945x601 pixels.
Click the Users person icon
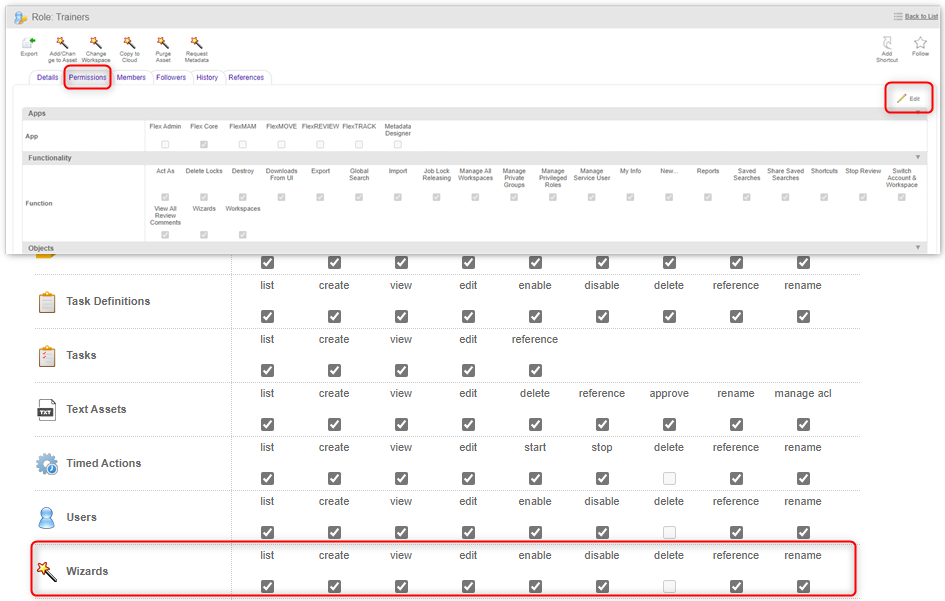(46, 518)
